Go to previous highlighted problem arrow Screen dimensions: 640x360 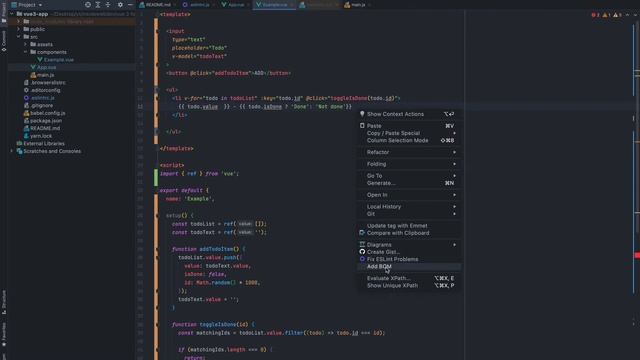tap(627, 15)
